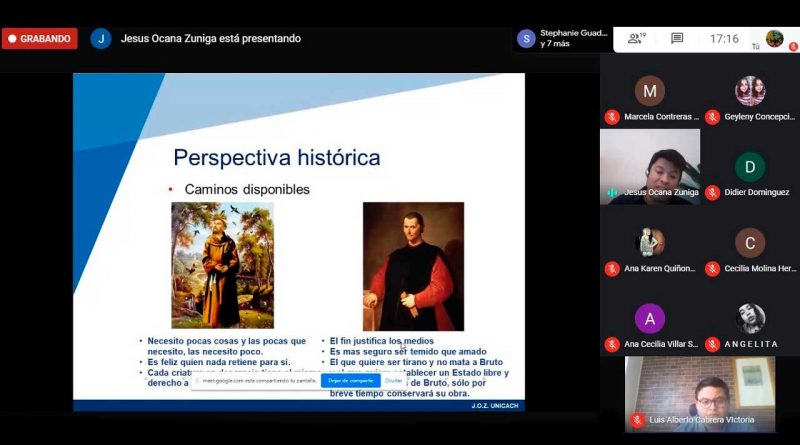This screenshot has width=800, height=445.
Task: Click the Perspectiva histórica slide title
Action: click(x=277, y=158)
